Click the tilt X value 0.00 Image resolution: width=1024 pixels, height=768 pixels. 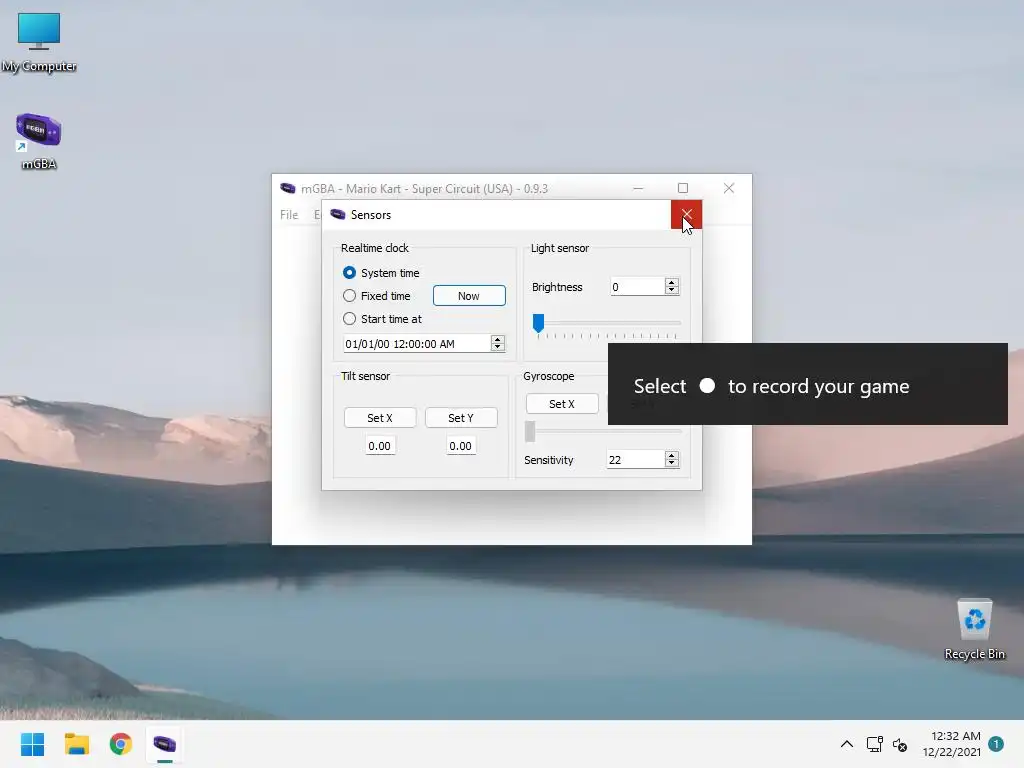[379, 446]
